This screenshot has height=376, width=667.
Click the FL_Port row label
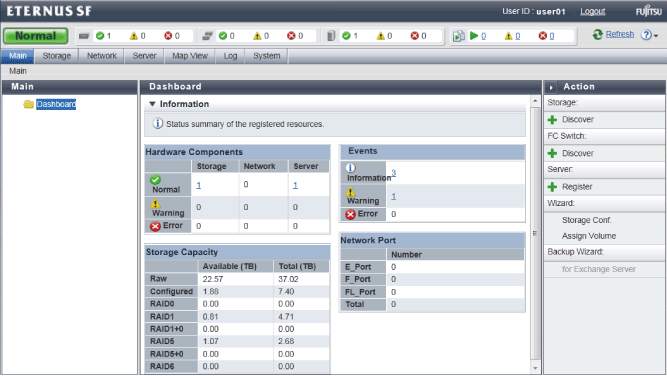pyautogui.click(x=360, y=292)
